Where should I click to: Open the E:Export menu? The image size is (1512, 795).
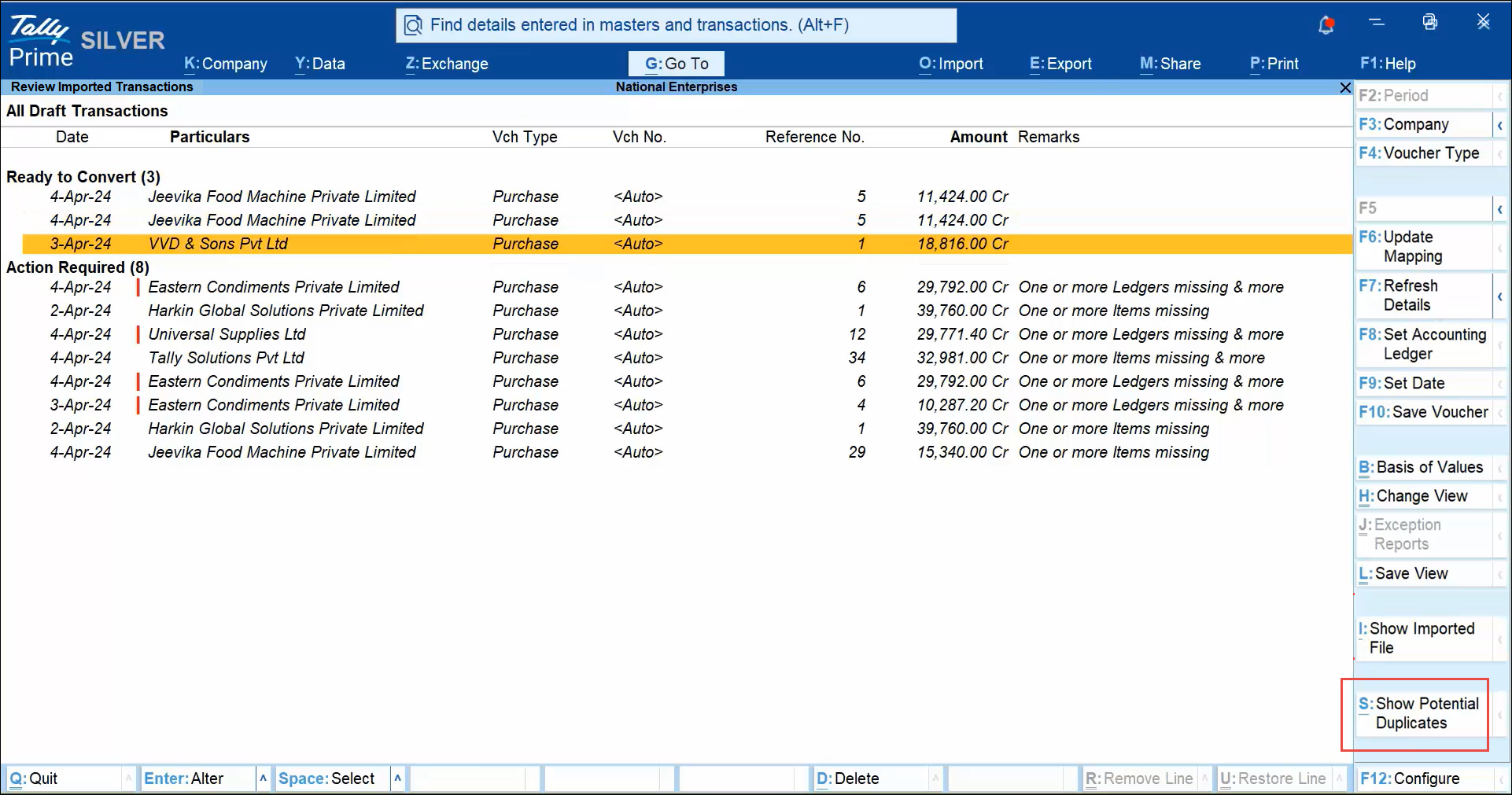tap(1061, 64)
